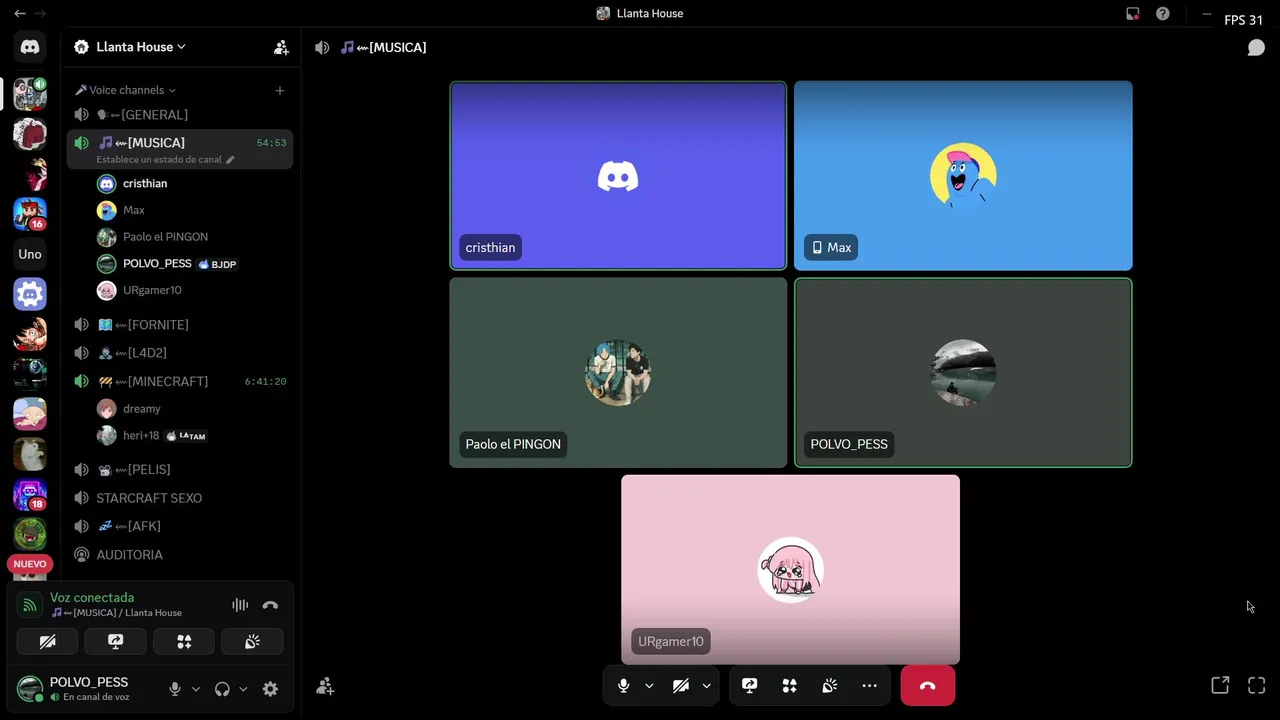Join the PELIS voice channel

click(x=180, y=469)
